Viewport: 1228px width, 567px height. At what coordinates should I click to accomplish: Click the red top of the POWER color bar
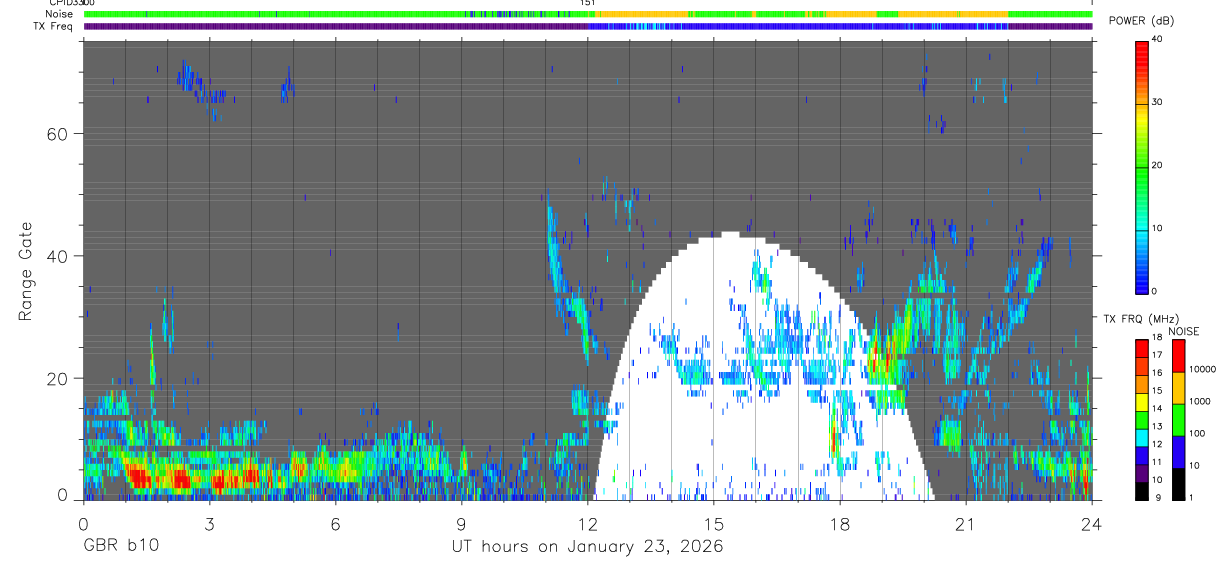point(1142,55)
